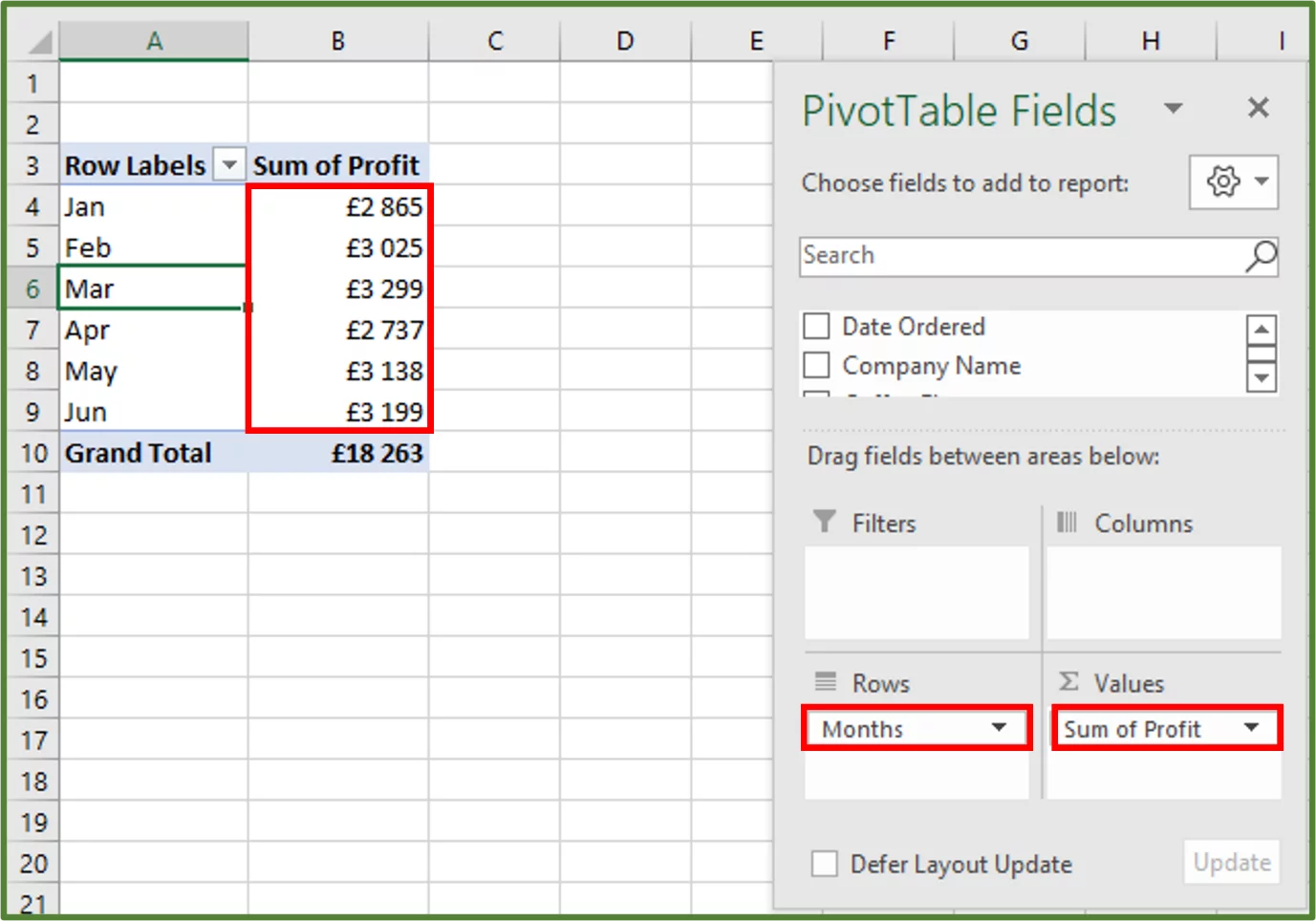Enable the Company Name field checkbox
Screen dimensions: 1316x921
pyautogui.click(x=816, y=365)
